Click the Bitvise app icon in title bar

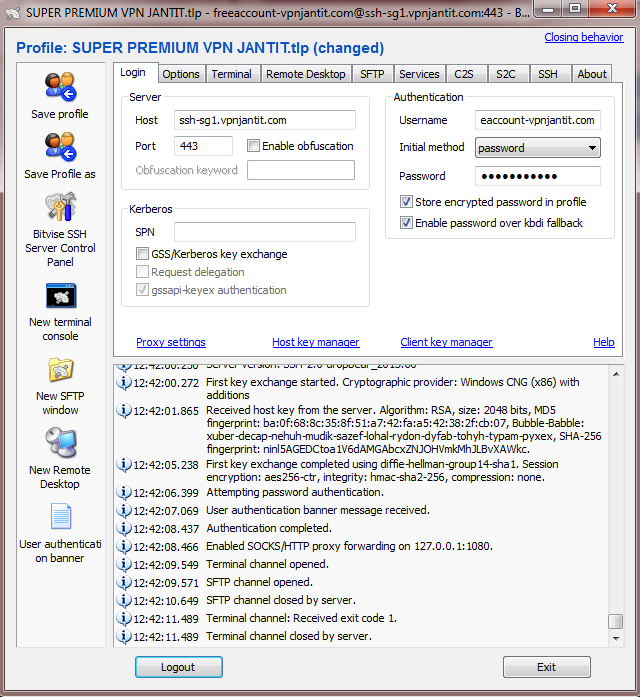(x=12, y=13)
